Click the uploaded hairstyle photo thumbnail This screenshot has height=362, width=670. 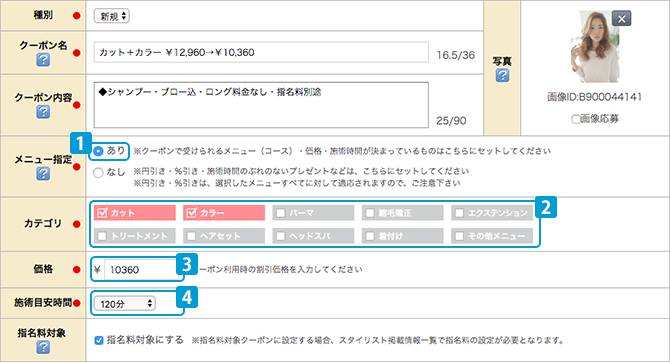click(x=595, y=47)
